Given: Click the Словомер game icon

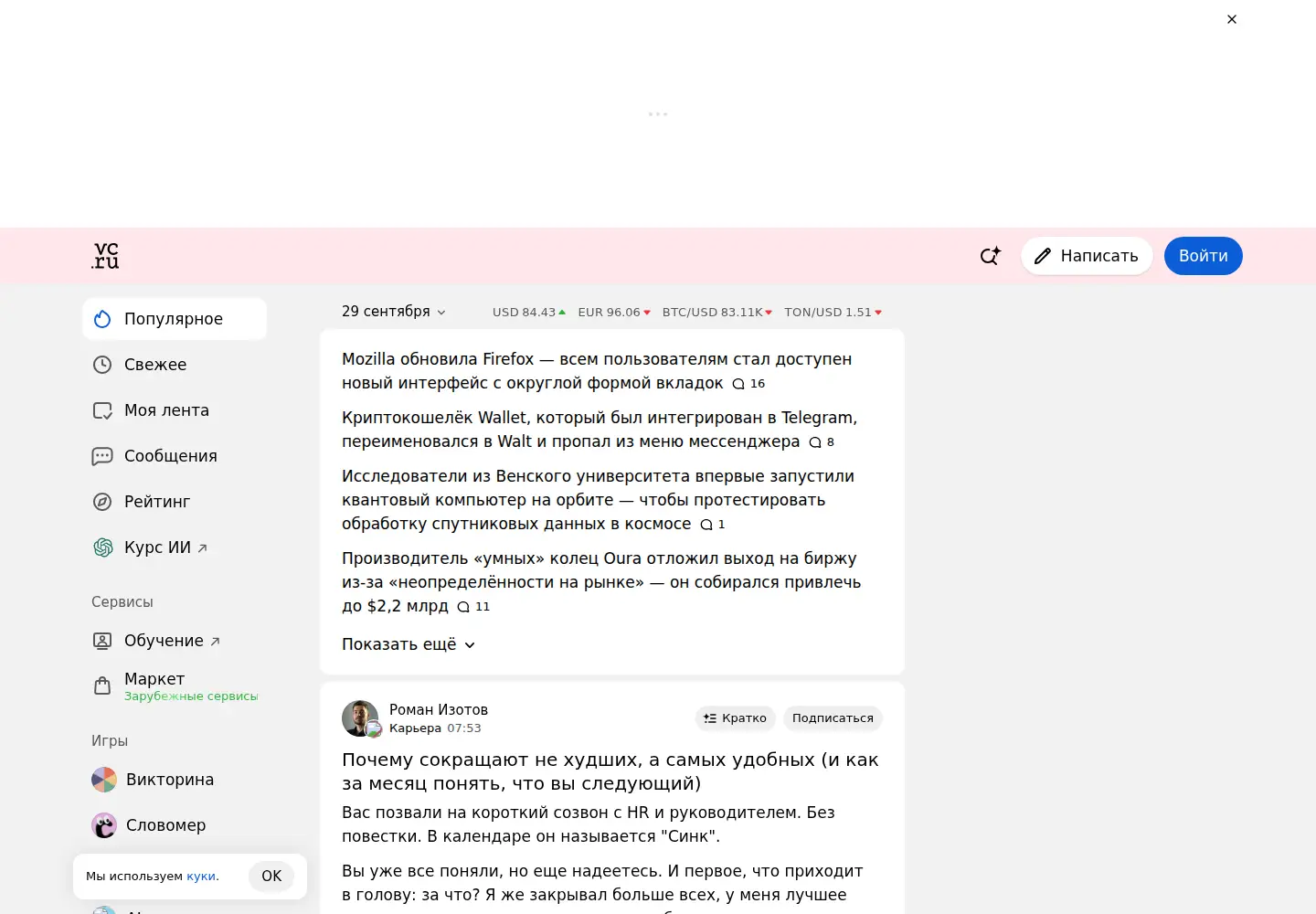Looking at the screenshot, I should (104, 825).
